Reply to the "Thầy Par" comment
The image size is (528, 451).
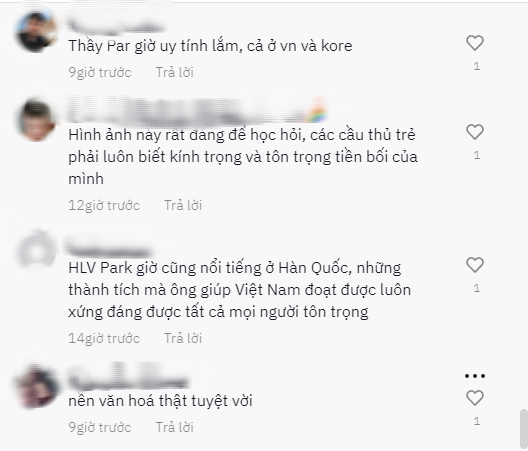174,72
